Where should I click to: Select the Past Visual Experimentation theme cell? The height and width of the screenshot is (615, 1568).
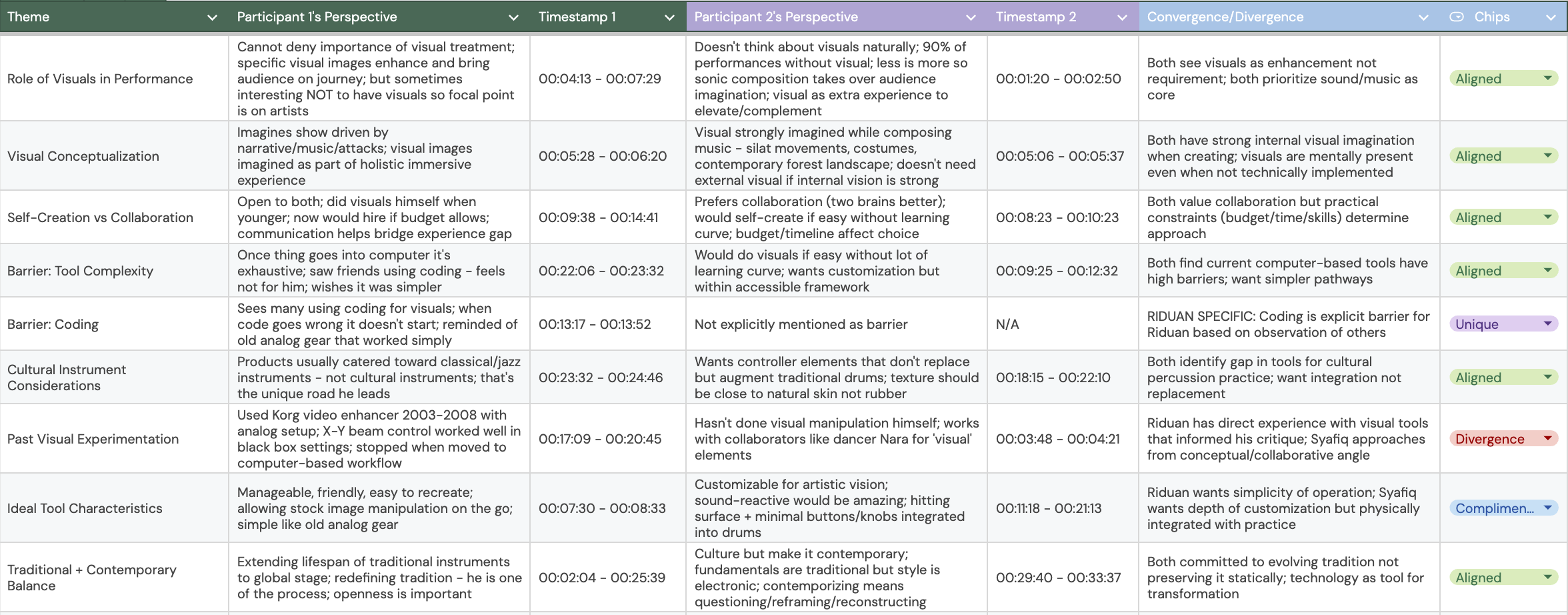coord(114,439)
